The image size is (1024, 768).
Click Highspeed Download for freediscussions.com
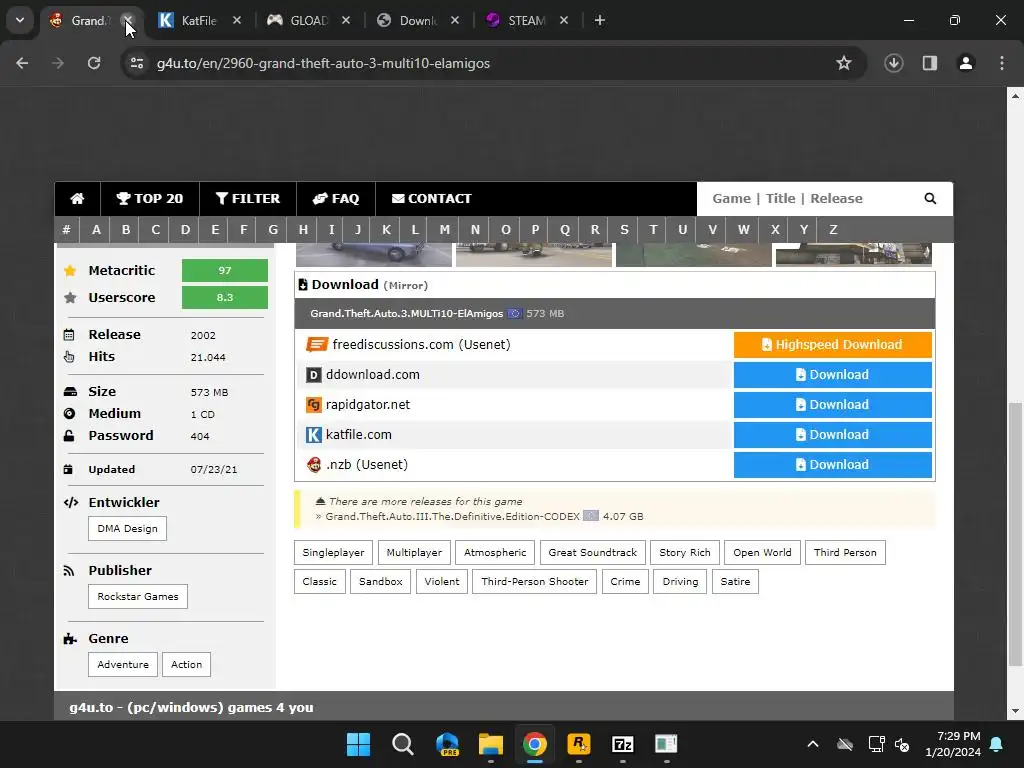pos(833,345)
